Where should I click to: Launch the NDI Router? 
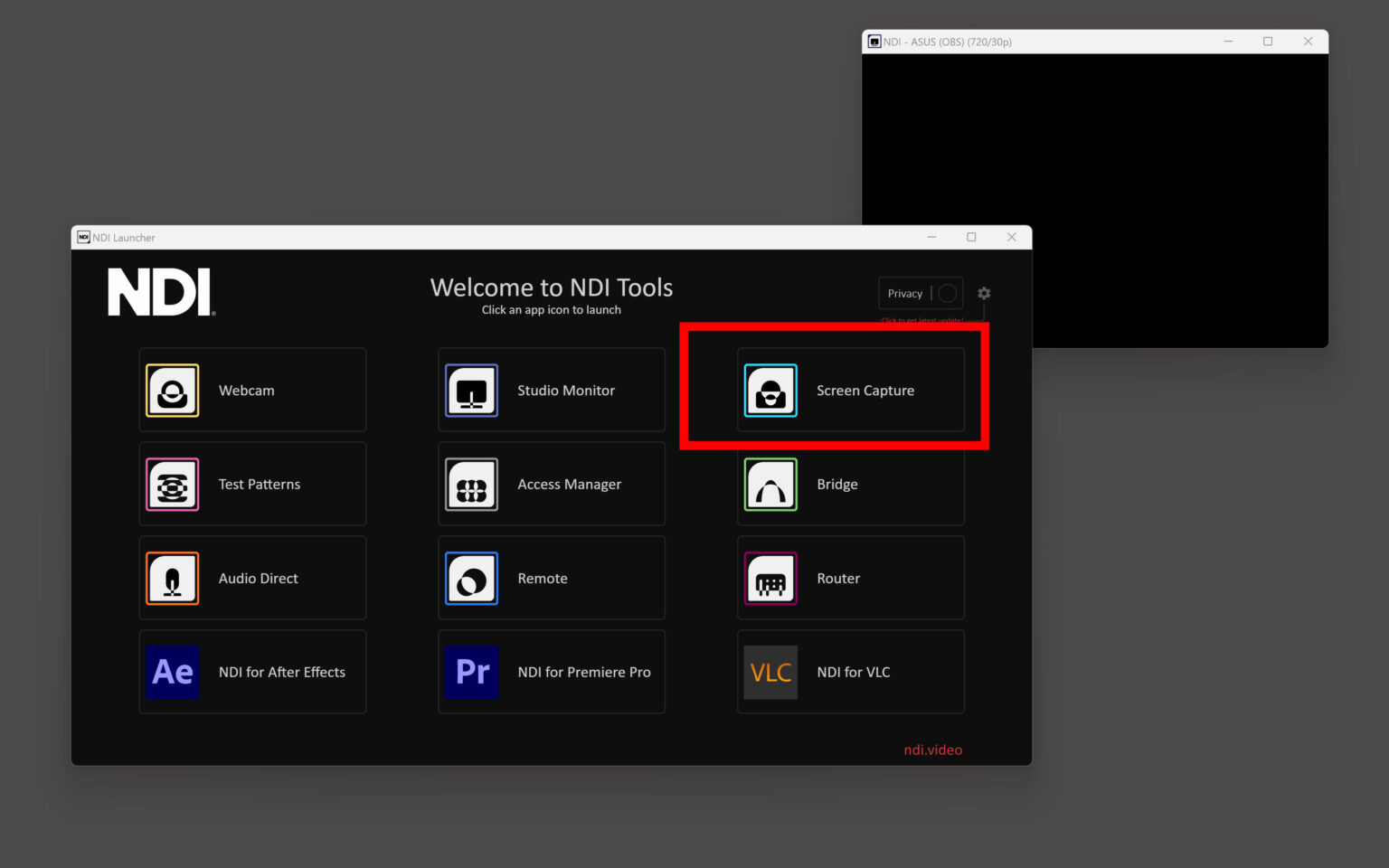point(850,578)
